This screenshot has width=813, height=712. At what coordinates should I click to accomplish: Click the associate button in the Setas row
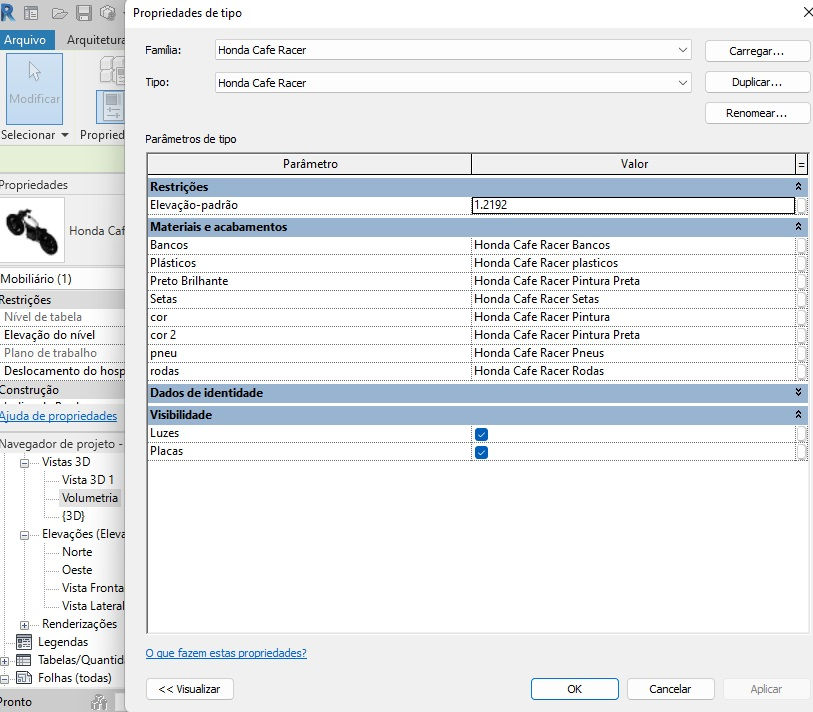click(802, 299)
